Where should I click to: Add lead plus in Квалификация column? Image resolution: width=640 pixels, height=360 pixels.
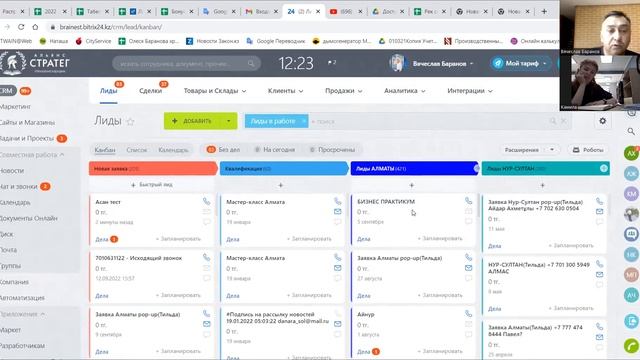coord(280,185)
